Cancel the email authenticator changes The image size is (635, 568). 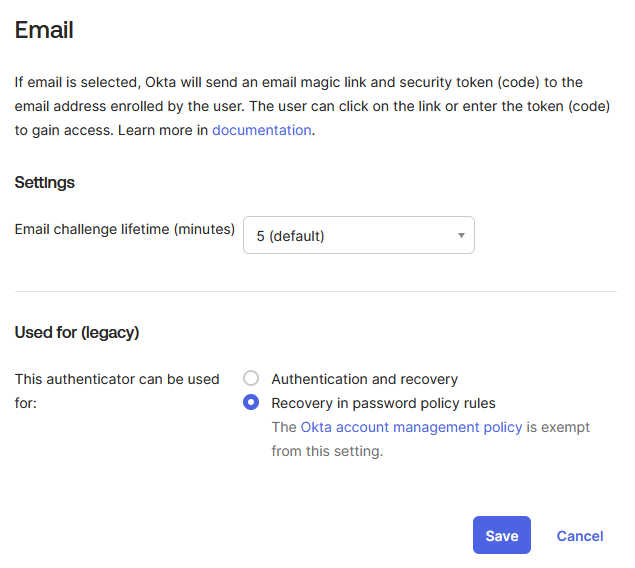[580, 536]
